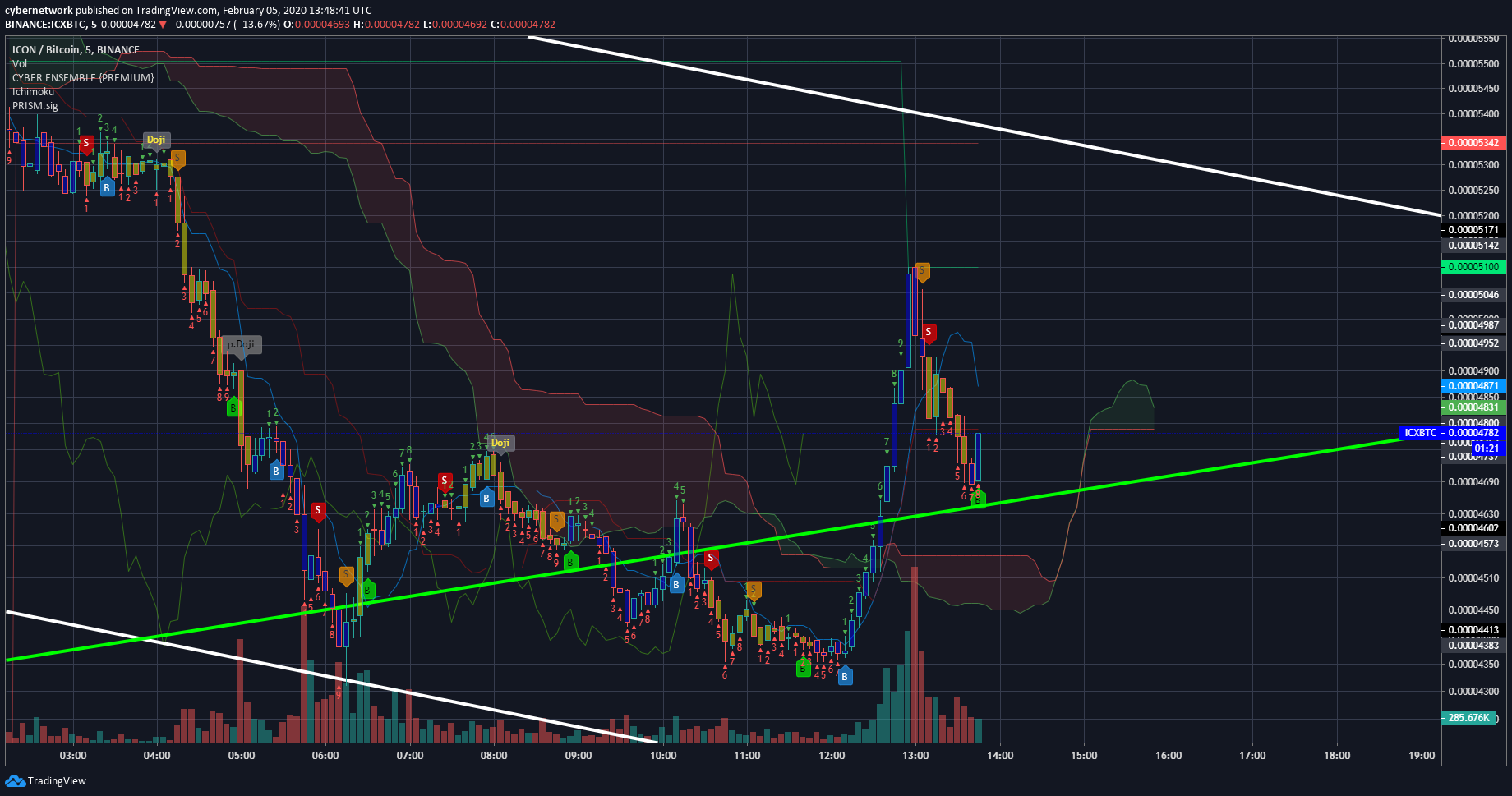Click the cybernetwork author name
The image size is (1512, 796).
[39, 11]
